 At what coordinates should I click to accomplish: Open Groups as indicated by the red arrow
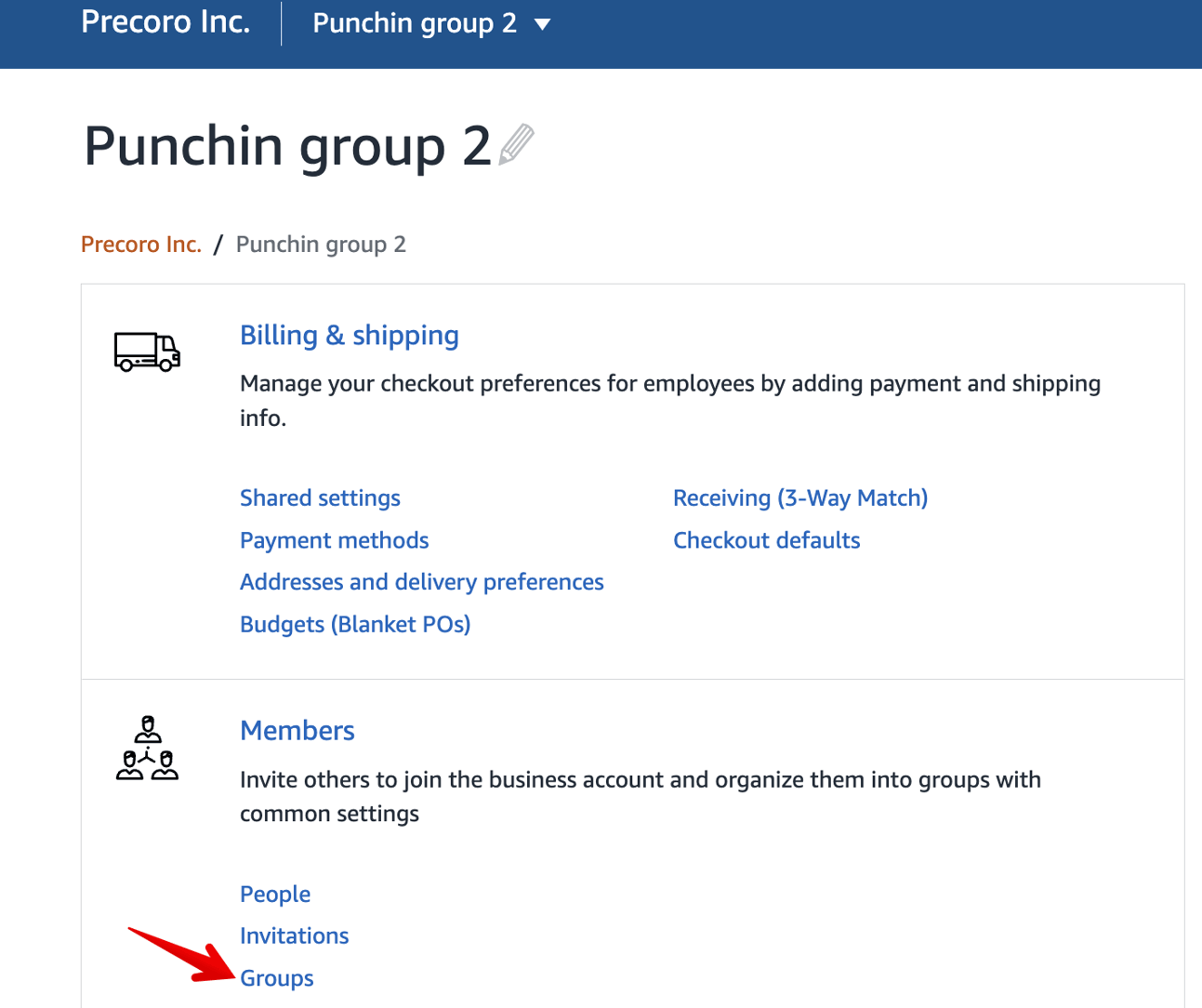click(x=276, y=977)
